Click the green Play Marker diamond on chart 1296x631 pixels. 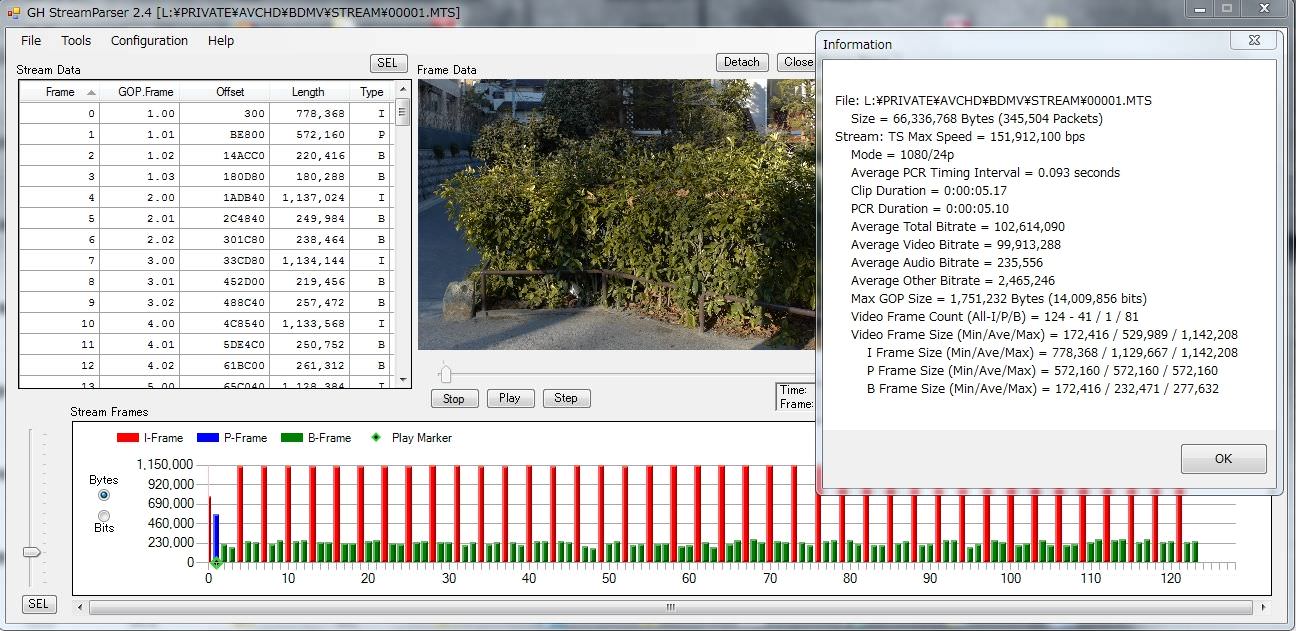216,563
